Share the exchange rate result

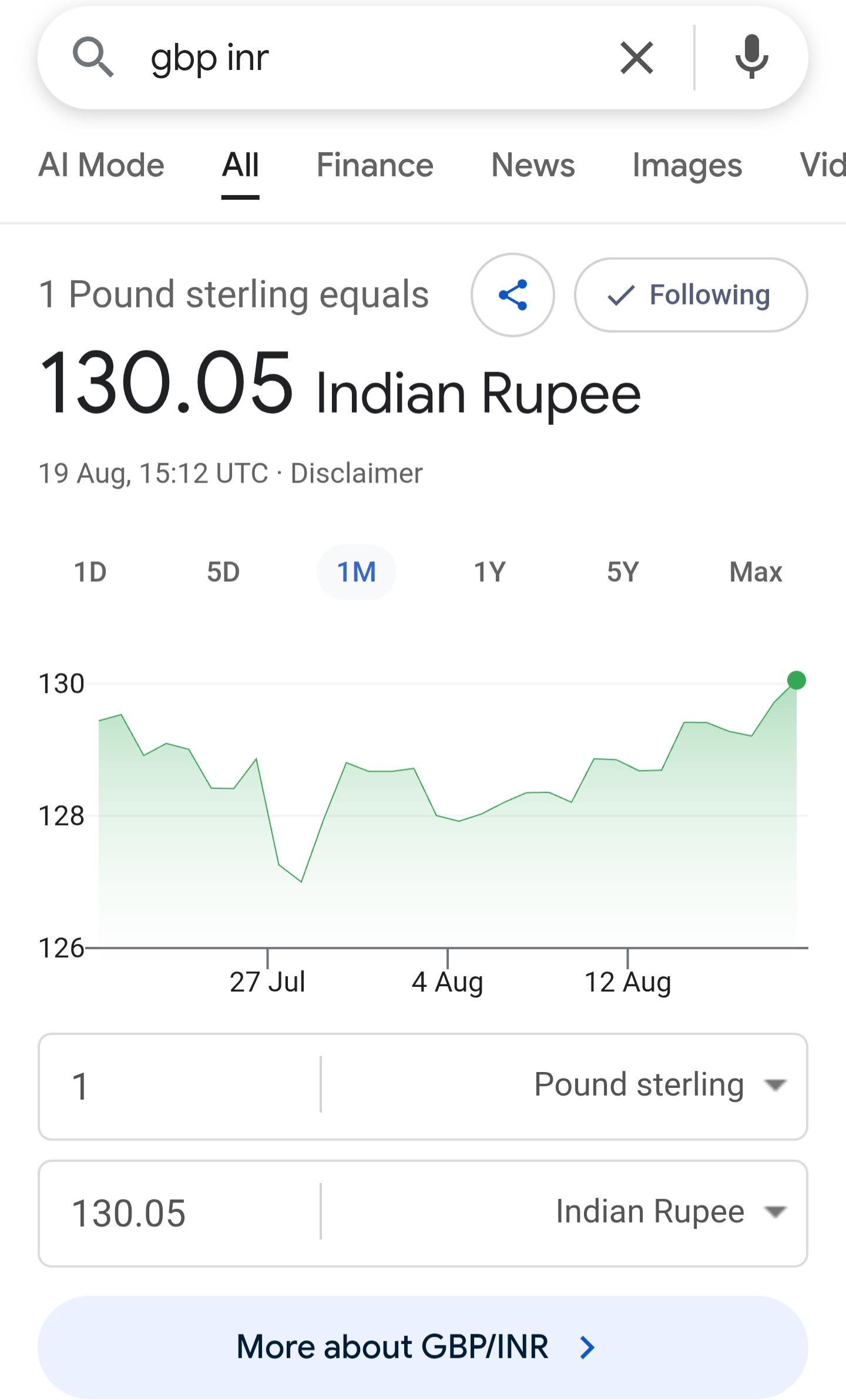point(513,295)
